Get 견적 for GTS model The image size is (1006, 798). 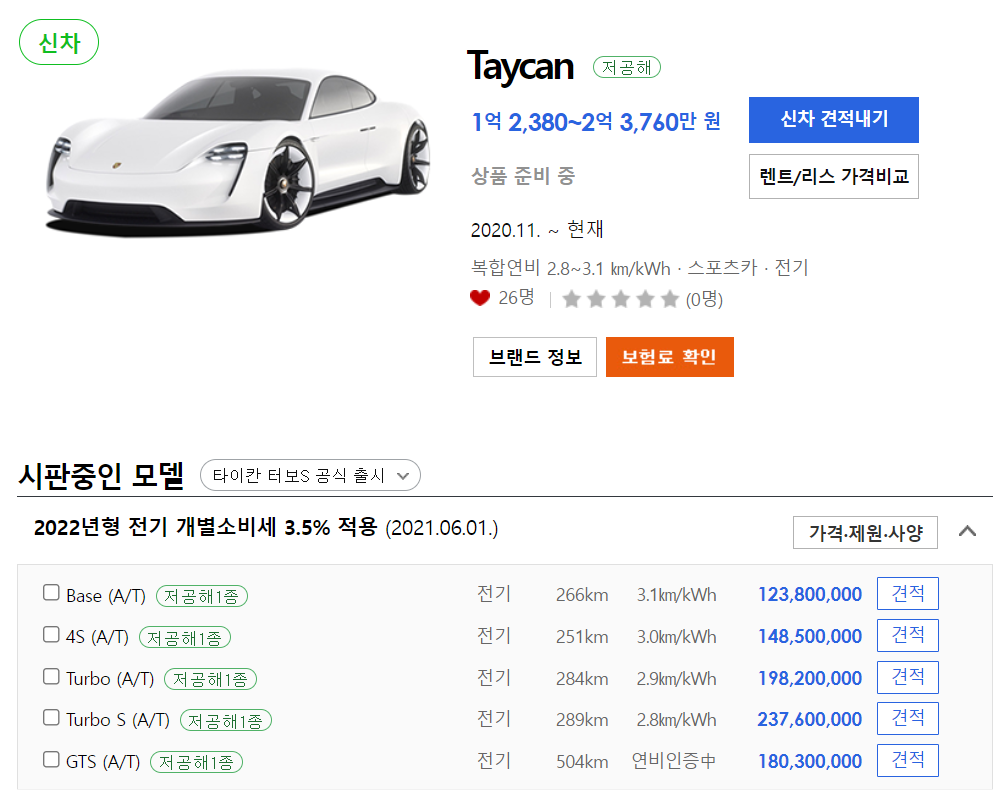908,760
